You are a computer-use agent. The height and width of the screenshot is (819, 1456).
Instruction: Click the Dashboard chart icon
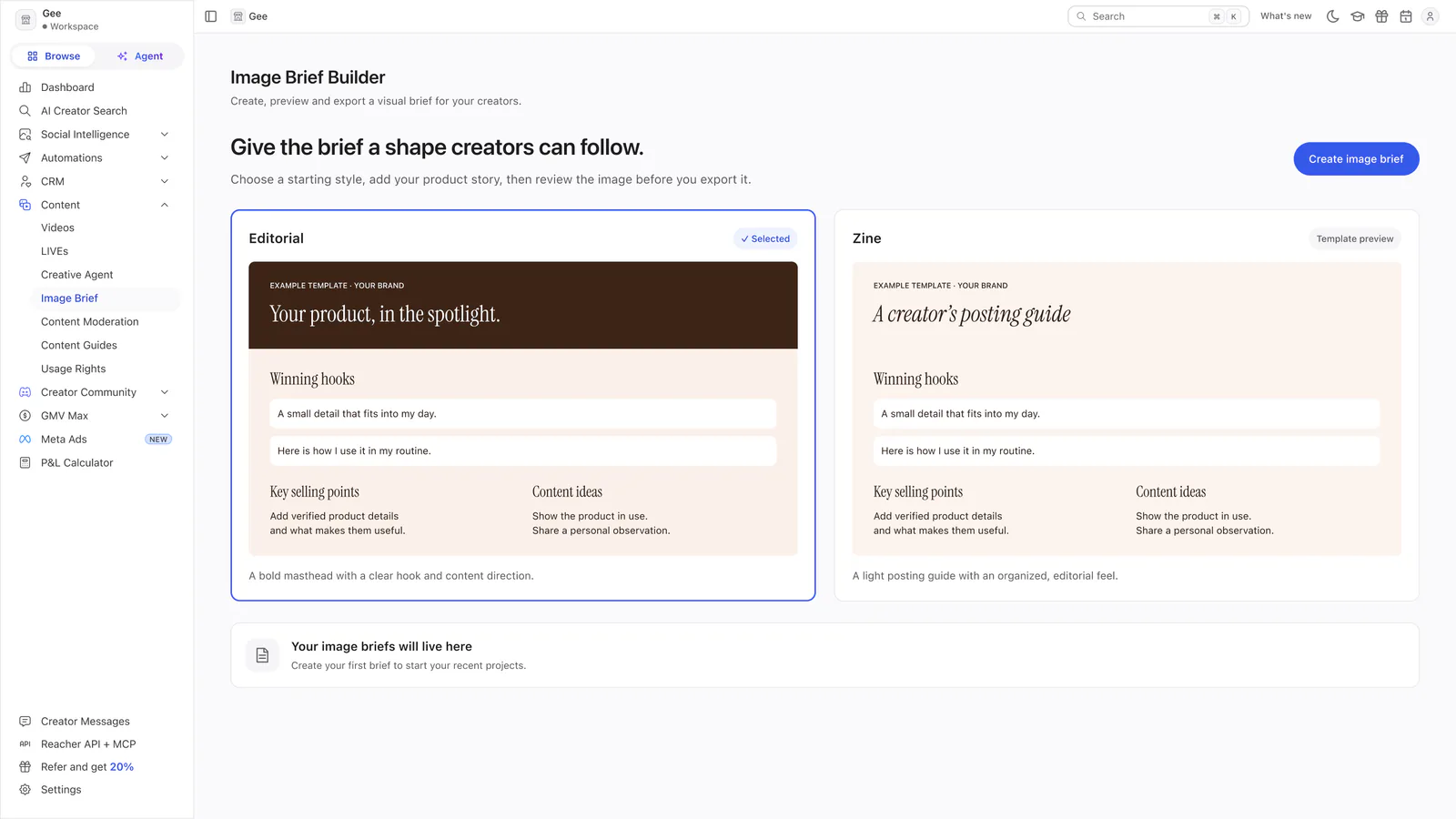(x=25, y=87)
